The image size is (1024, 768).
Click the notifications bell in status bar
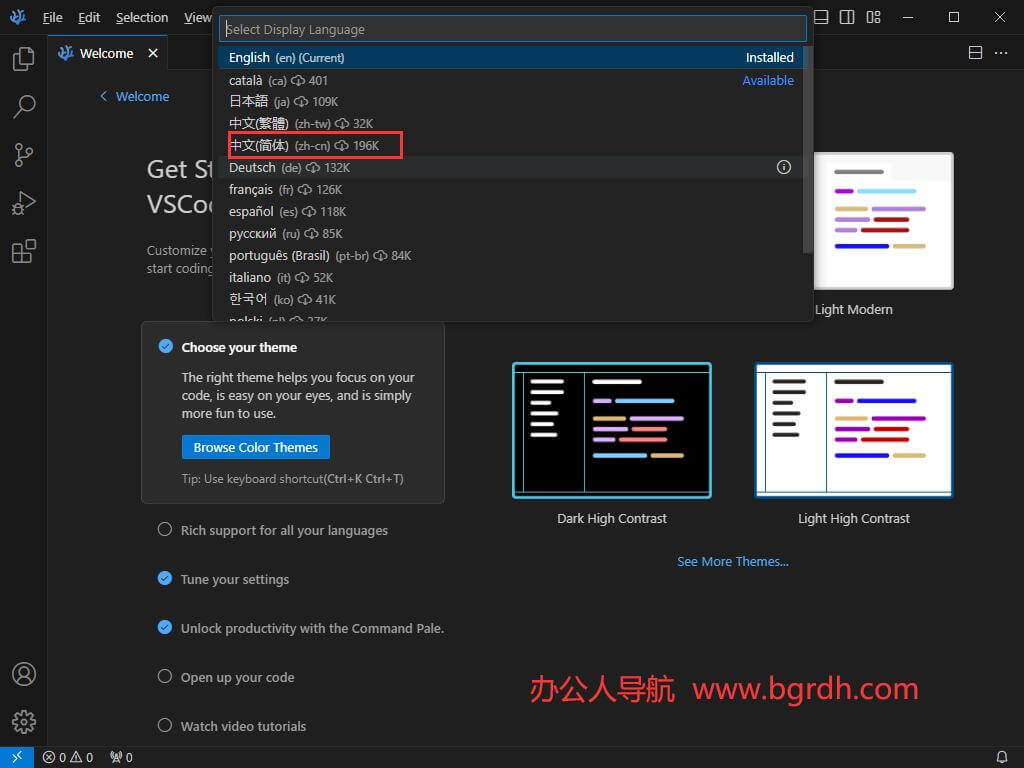pos(1001,757)
